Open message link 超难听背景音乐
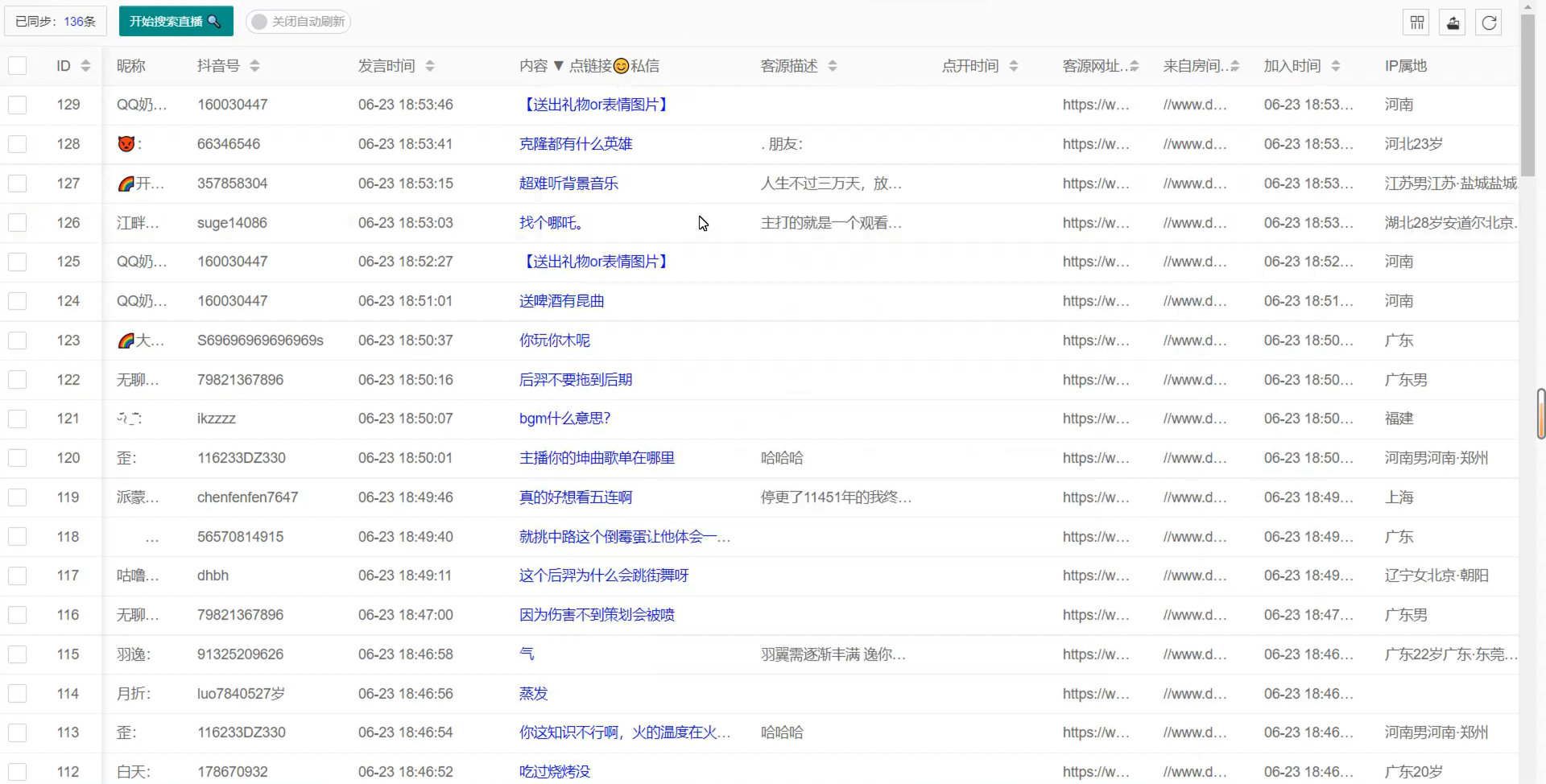Screen dimensions: 1546x784 coord(568,184)
